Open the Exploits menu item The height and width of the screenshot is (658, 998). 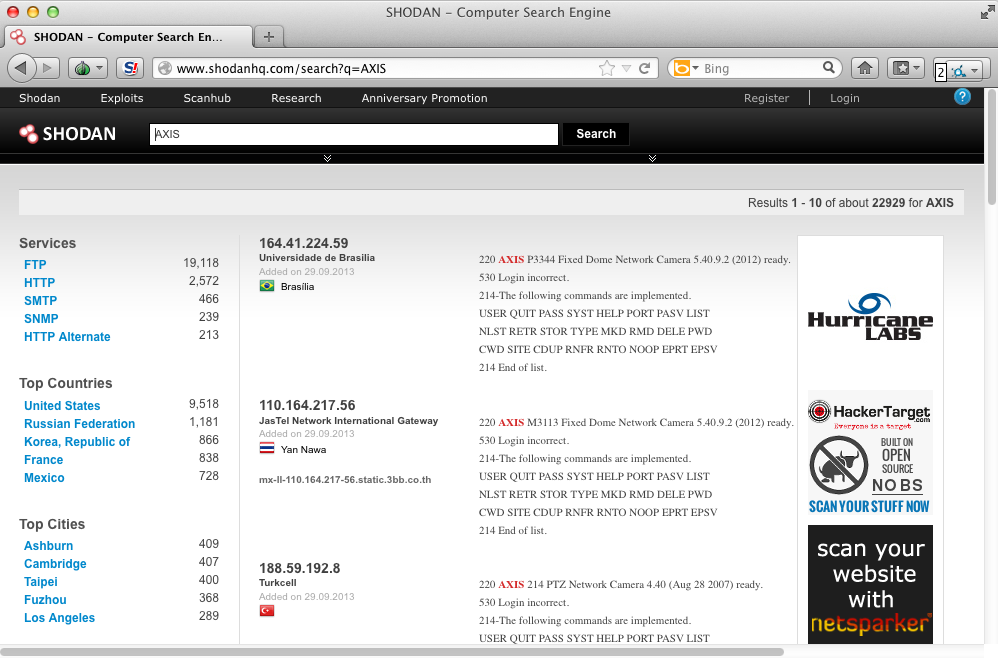click(122, 98)
